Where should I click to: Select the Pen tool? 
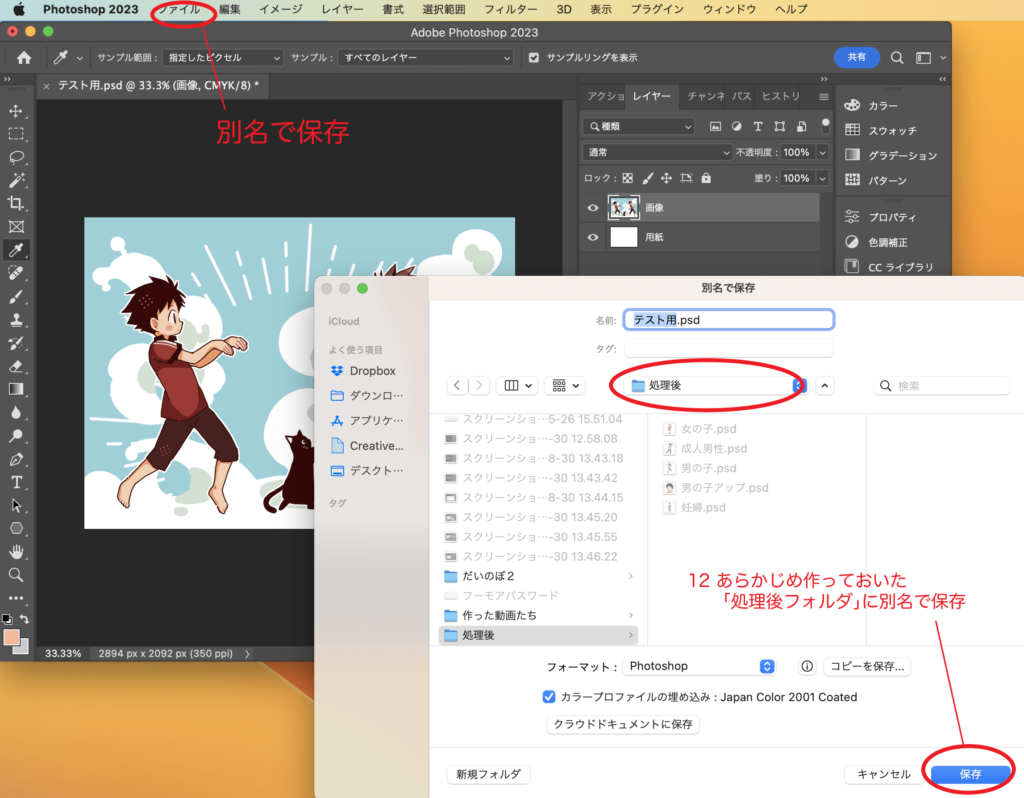coord(16,459)
